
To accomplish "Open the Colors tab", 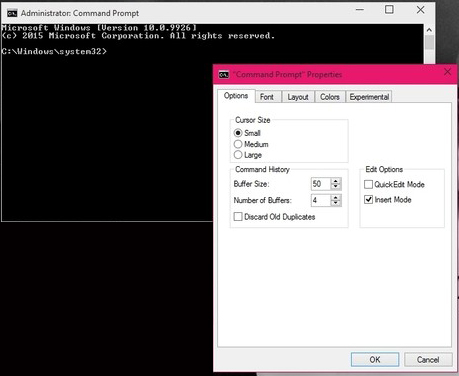I will (x=330, y=97).
